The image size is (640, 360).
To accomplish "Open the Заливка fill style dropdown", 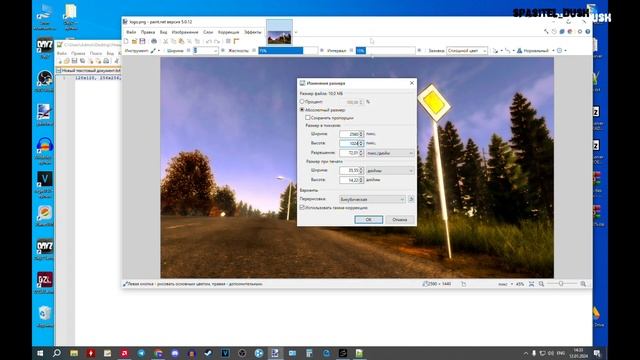I will click(467, 51).
